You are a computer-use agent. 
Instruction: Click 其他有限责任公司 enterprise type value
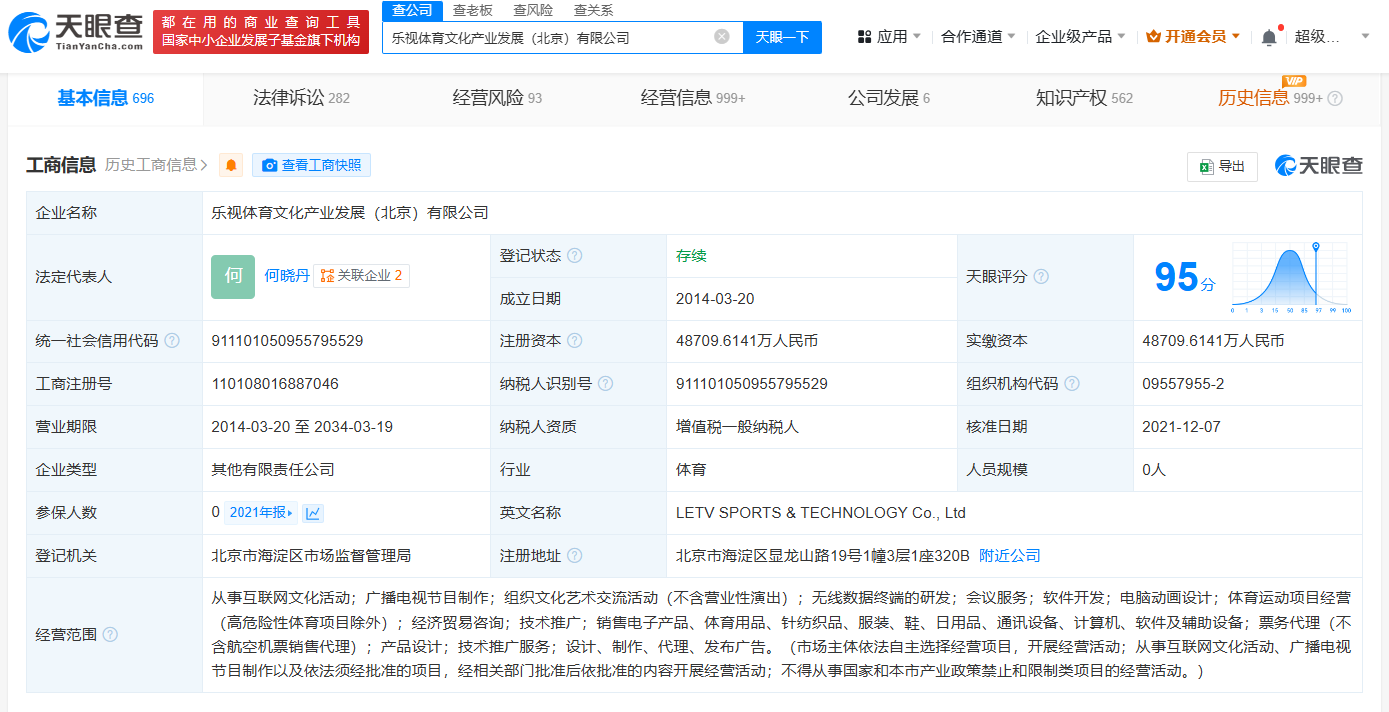coord(273,470)
